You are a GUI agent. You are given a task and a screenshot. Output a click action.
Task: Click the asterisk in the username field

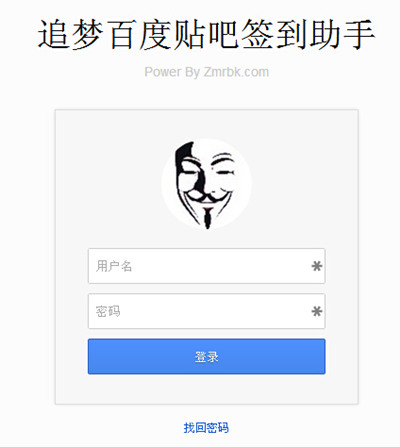316,266
